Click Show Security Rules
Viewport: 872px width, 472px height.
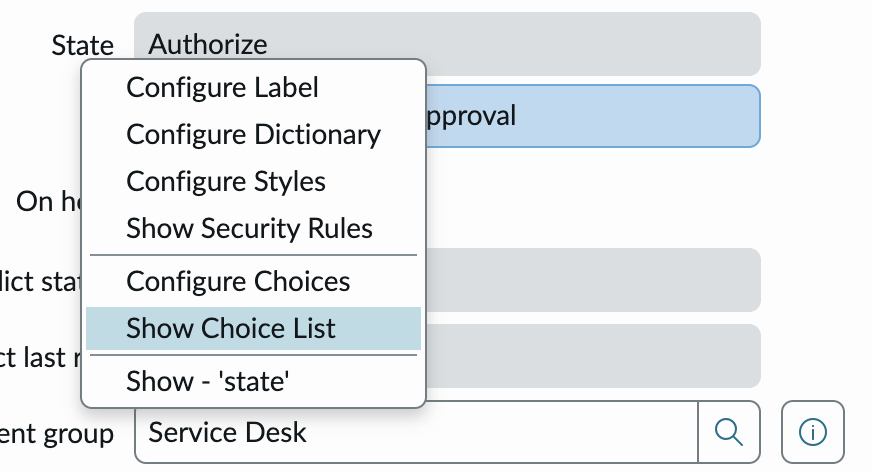click(x=249, y=228)
